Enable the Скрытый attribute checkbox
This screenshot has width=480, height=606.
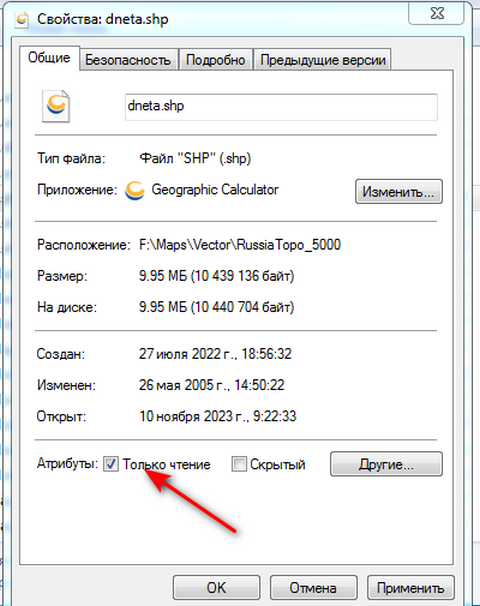point(239,464)
